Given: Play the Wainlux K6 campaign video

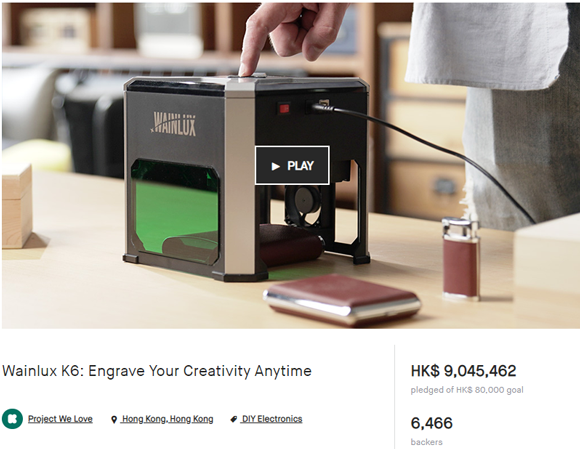Looking at the screenshot, I should (x=292, y=165).
